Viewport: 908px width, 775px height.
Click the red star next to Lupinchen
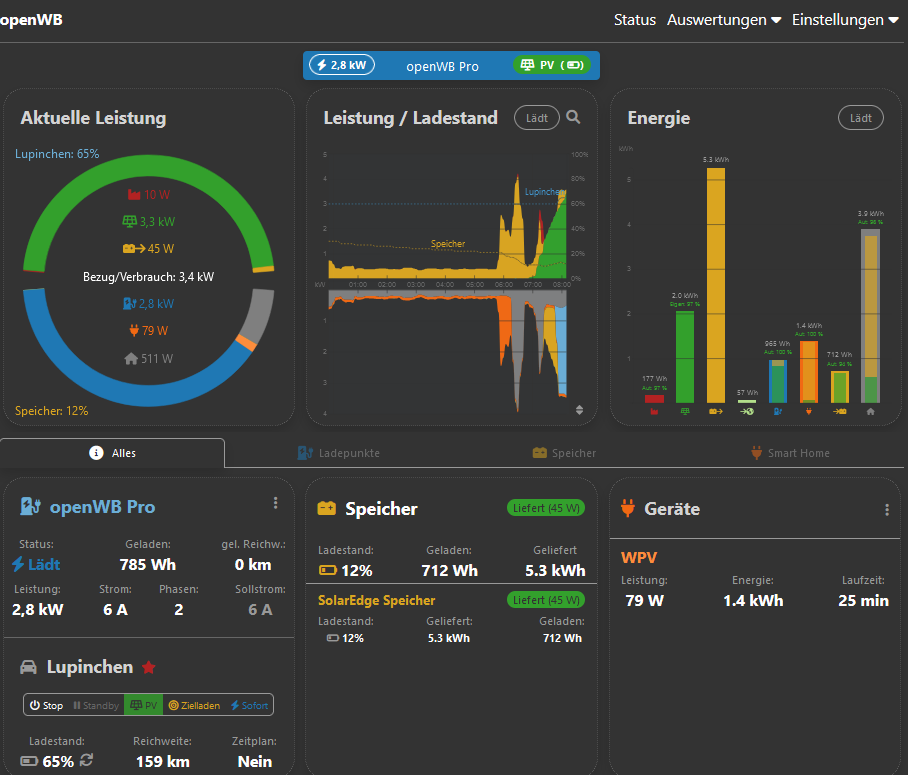click(x=149, y=667)
